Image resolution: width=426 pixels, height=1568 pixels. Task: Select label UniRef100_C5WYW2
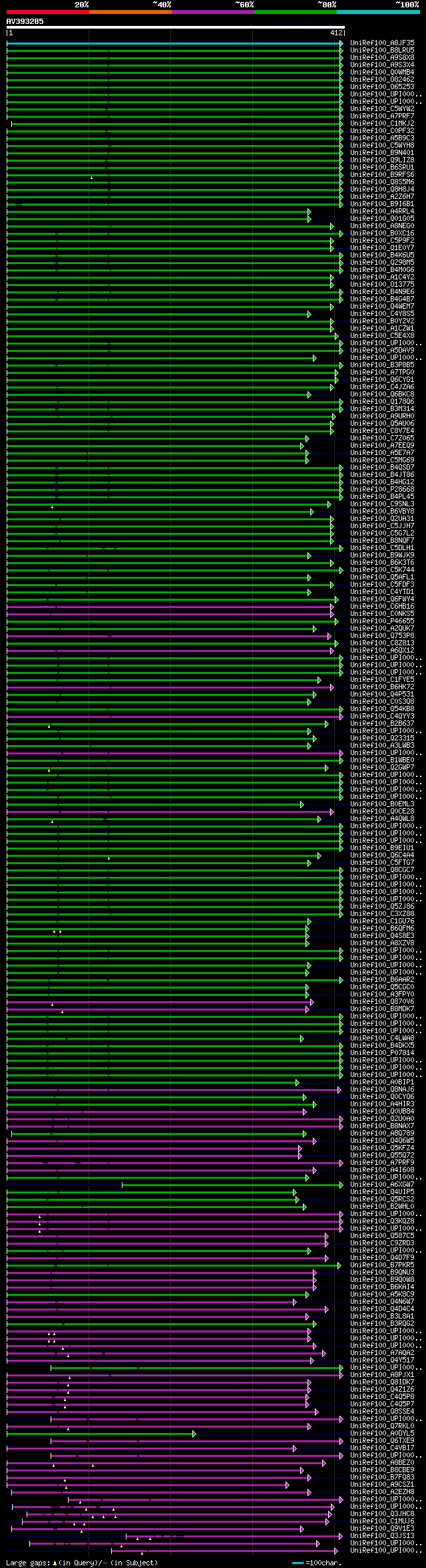[382, 109]
